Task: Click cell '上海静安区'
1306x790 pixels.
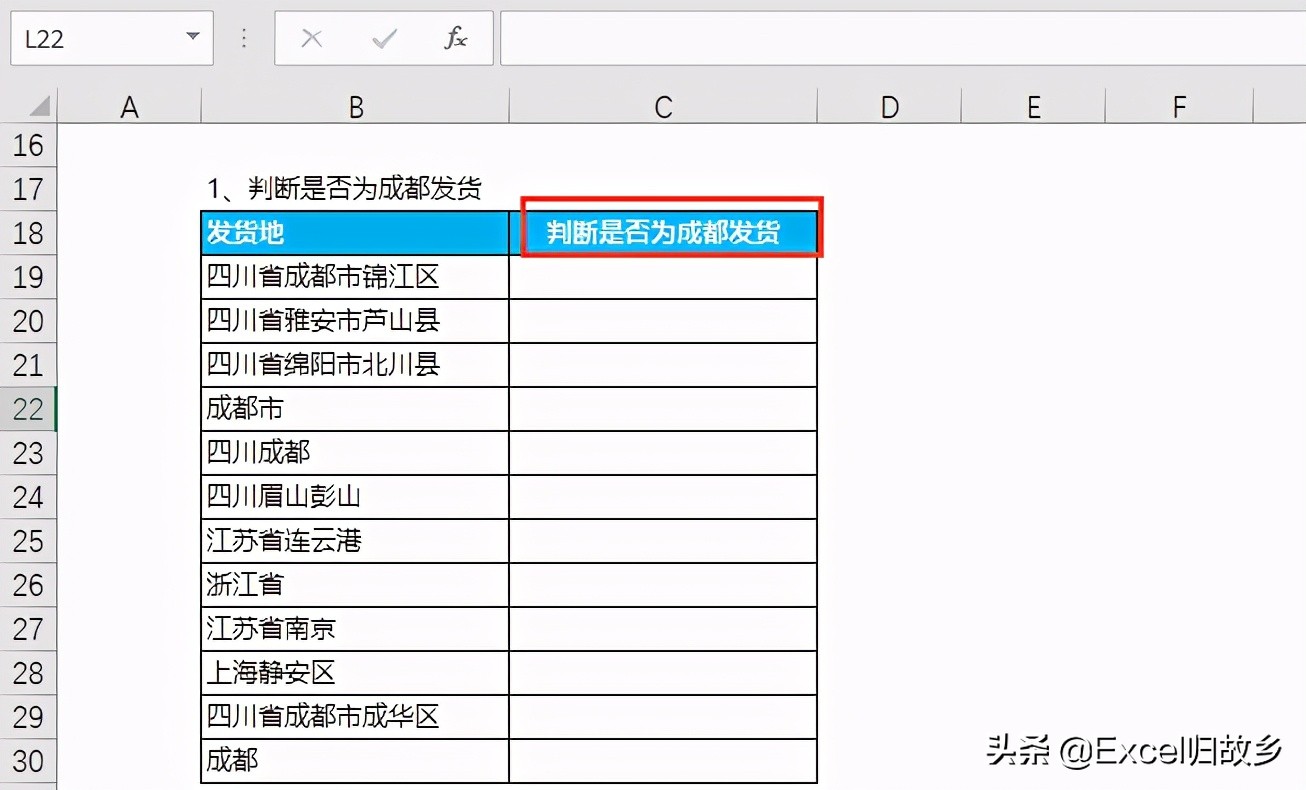Action: 355,673
